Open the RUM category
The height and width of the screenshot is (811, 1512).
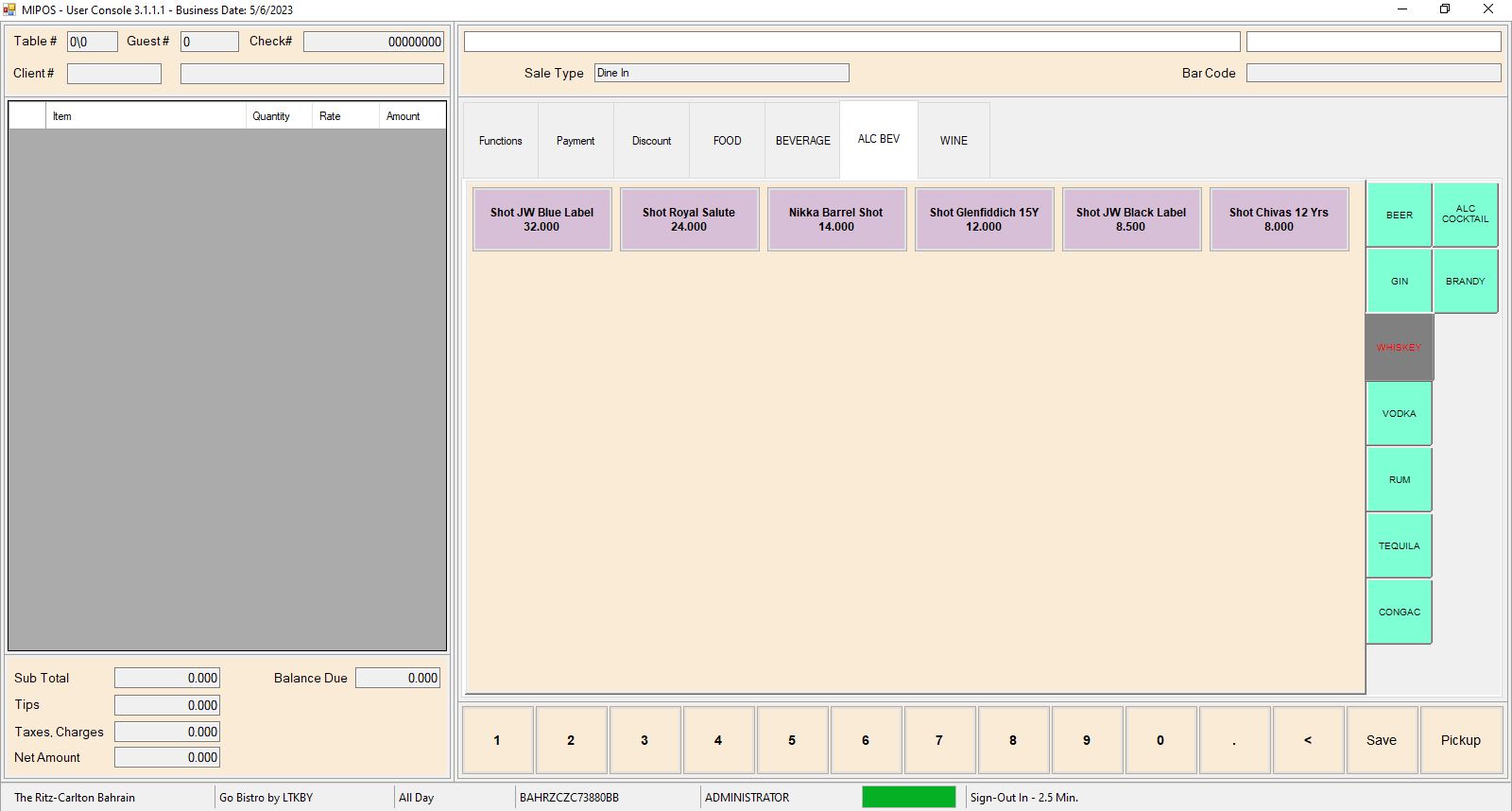pos(1399,479)
